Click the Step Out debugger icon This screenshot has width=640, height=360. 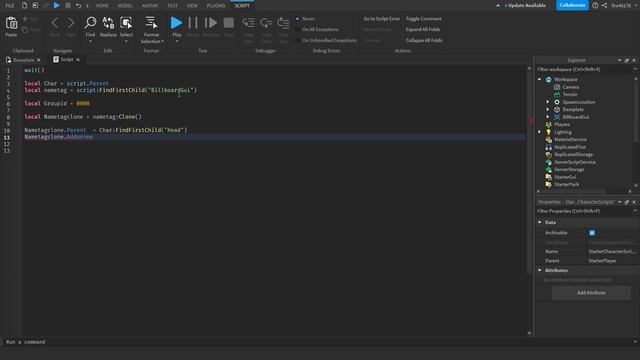[x=283, y=23]
